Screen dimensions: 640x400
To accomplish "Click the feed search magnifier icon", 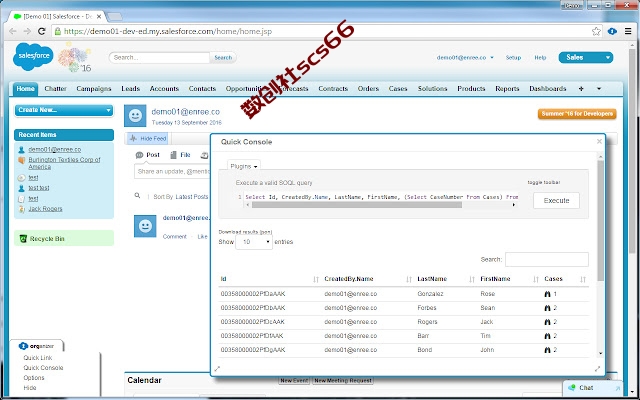I will (x=138, y=196).
